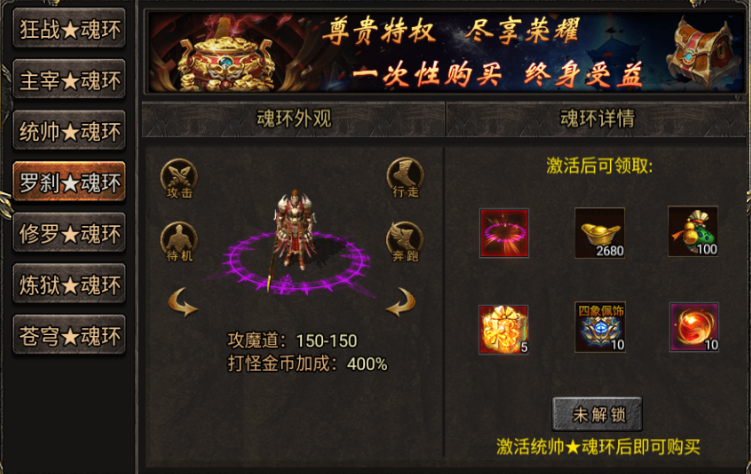Screen dimensions: 751x474
Task: Select the 炼狱★魂环 tab
Action: (69, 284)
